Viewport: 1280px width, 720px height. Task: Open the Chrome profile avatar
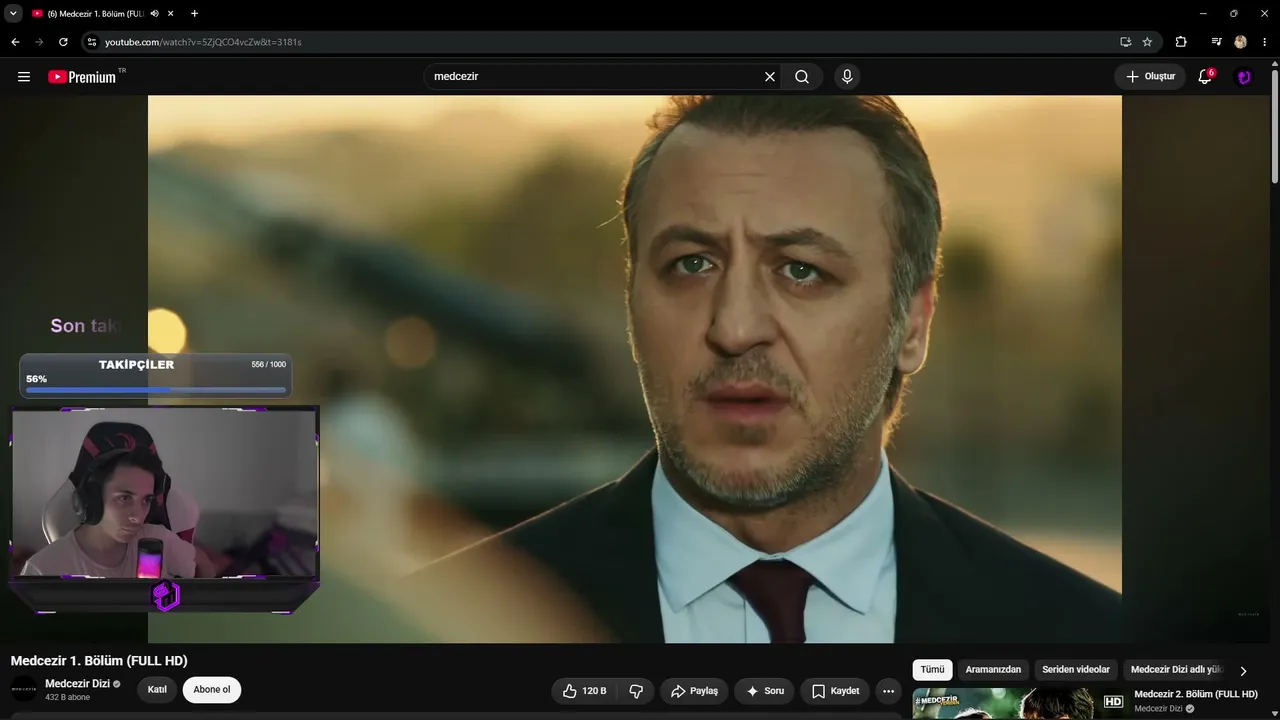(x=1240, y=42)
